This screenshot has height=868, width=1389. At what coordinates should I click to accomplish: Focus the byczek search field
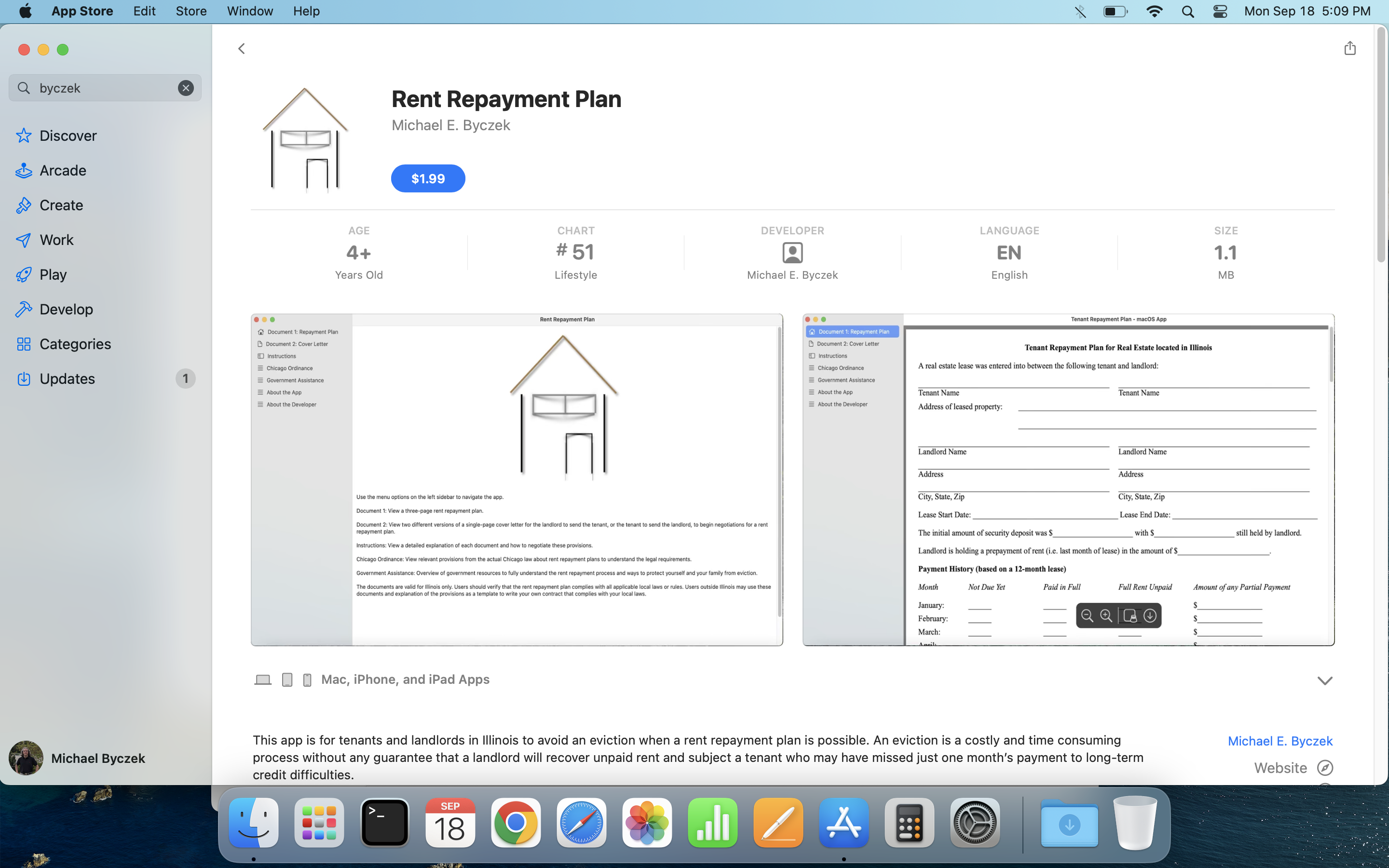(105, 88)
